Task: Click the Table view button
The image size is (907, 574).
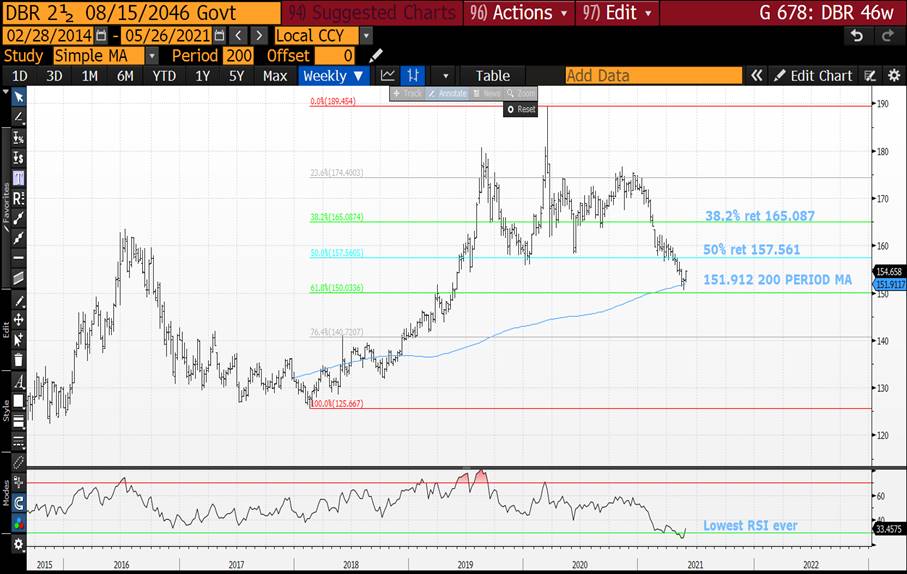Action: [x=492, y=76]
